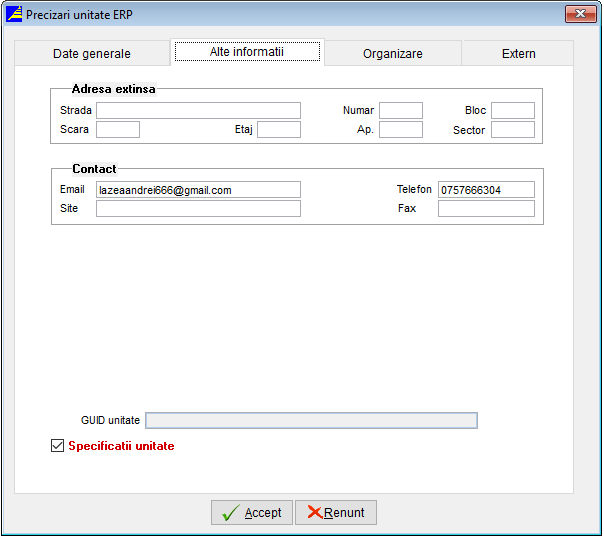Select the Scara input field
This screenshot has height=536, width=604.
point(117,129)
